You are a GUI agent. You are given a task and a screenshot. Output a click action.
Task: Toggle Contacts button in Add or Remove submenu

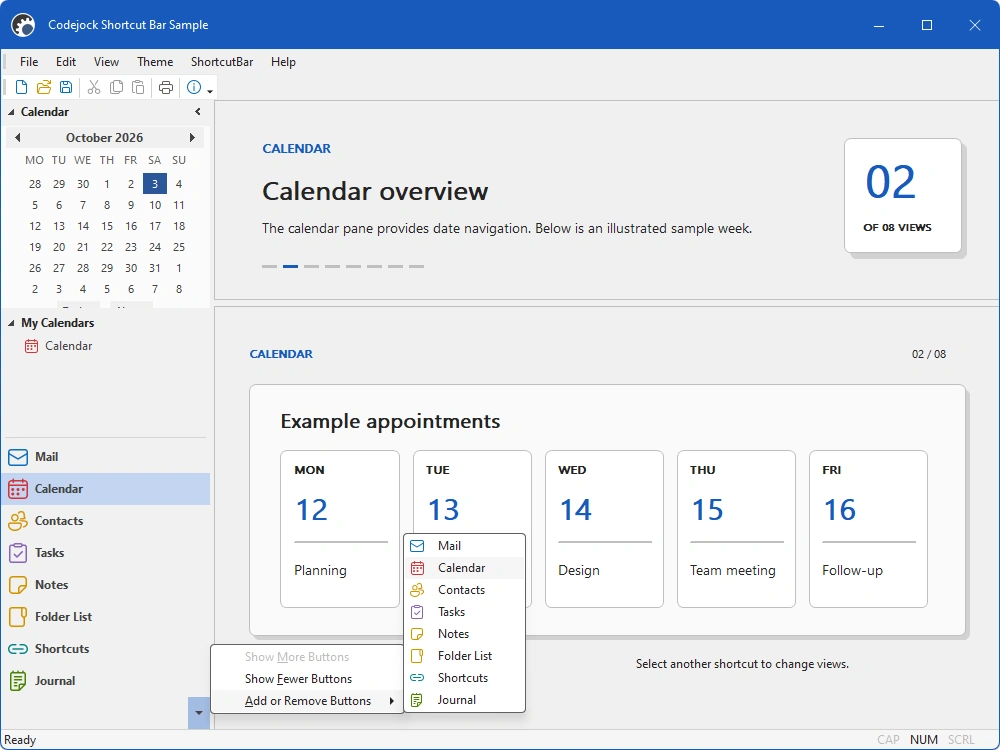pos(464,590)
